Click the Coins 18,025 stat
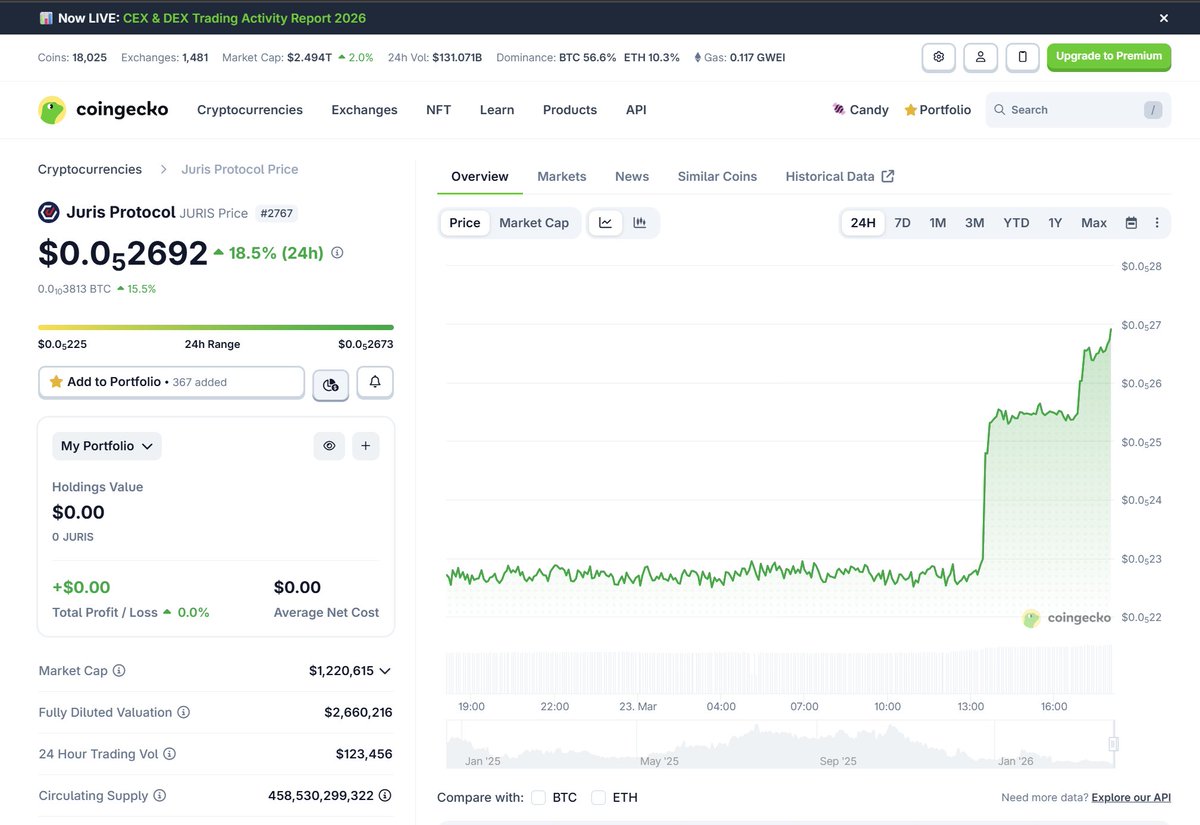The width and height of the screenshot is (1200, 825). [x=72, y=57]
